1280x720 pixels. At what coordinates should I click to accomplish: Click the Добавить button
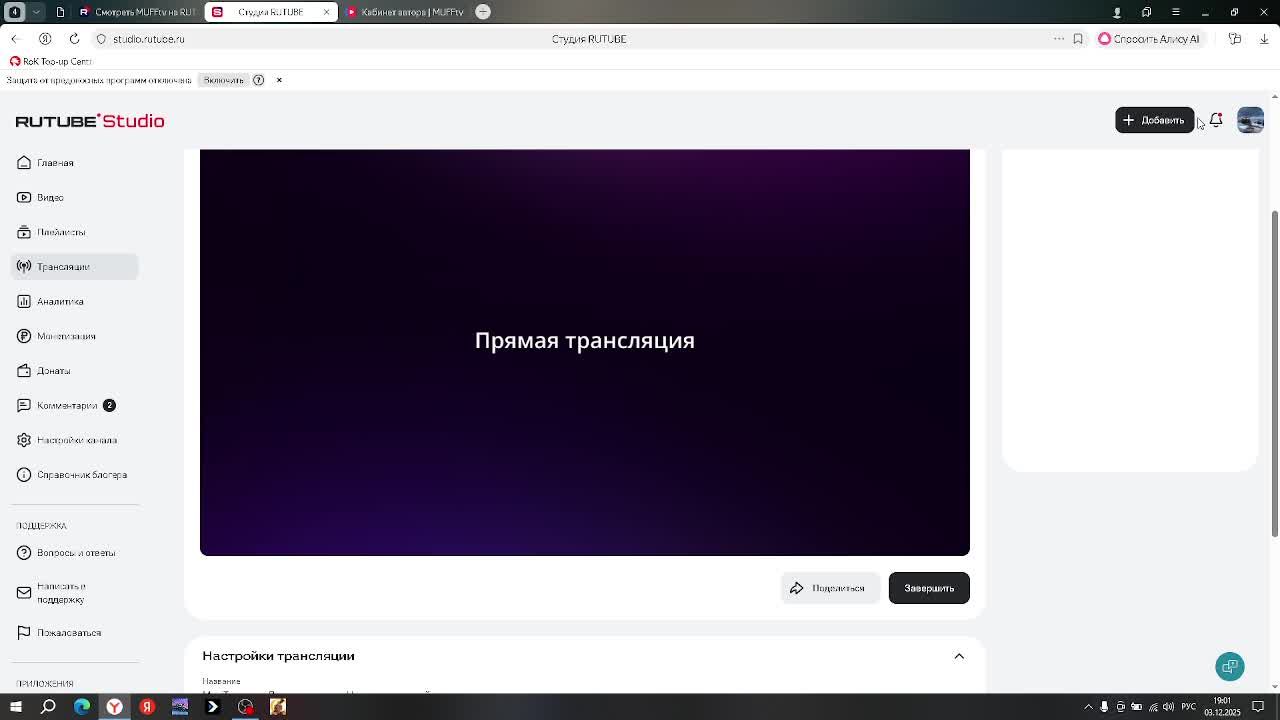coord(1155,120)
